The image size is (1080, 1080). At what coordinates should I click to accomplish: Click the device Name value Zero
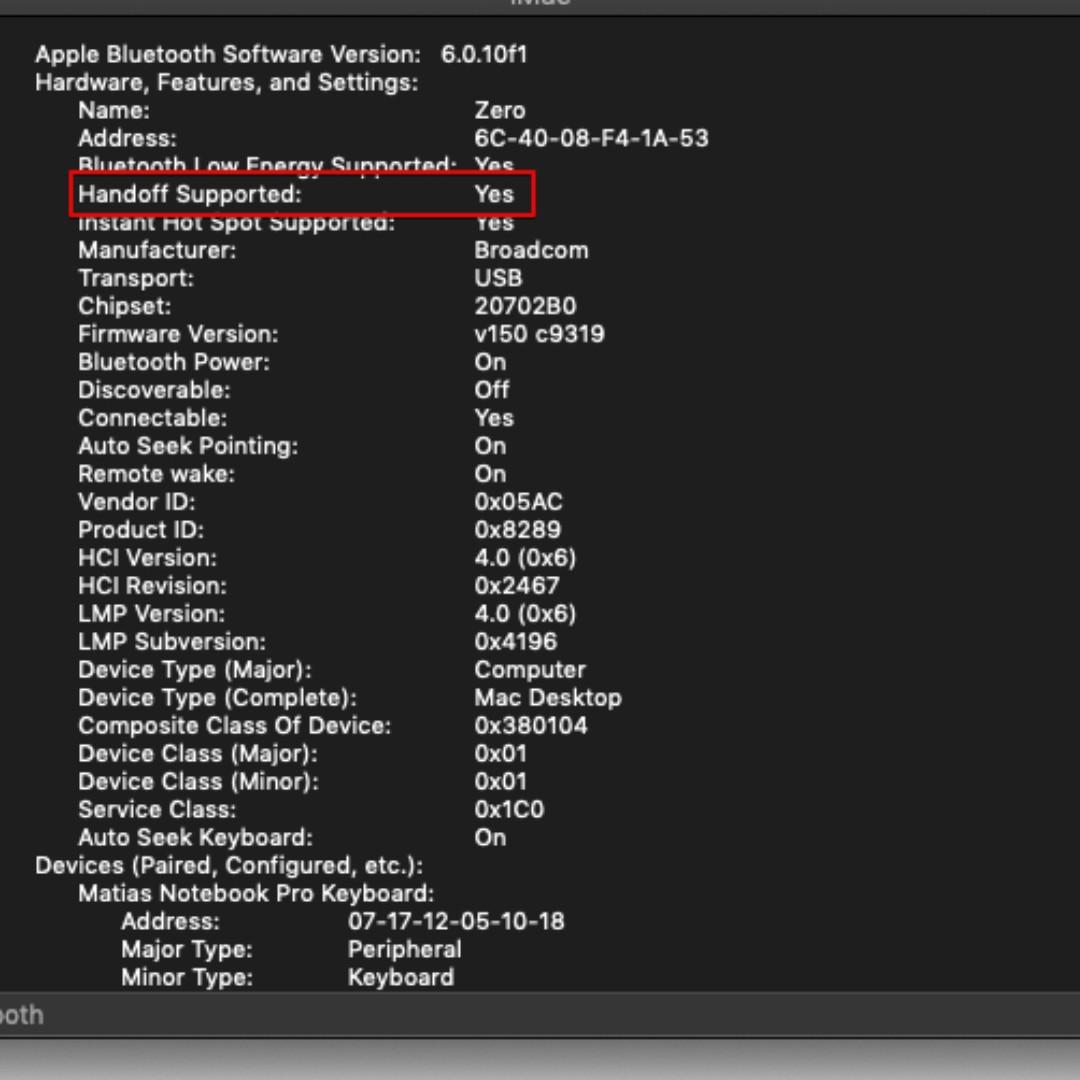tap(493, 110)
